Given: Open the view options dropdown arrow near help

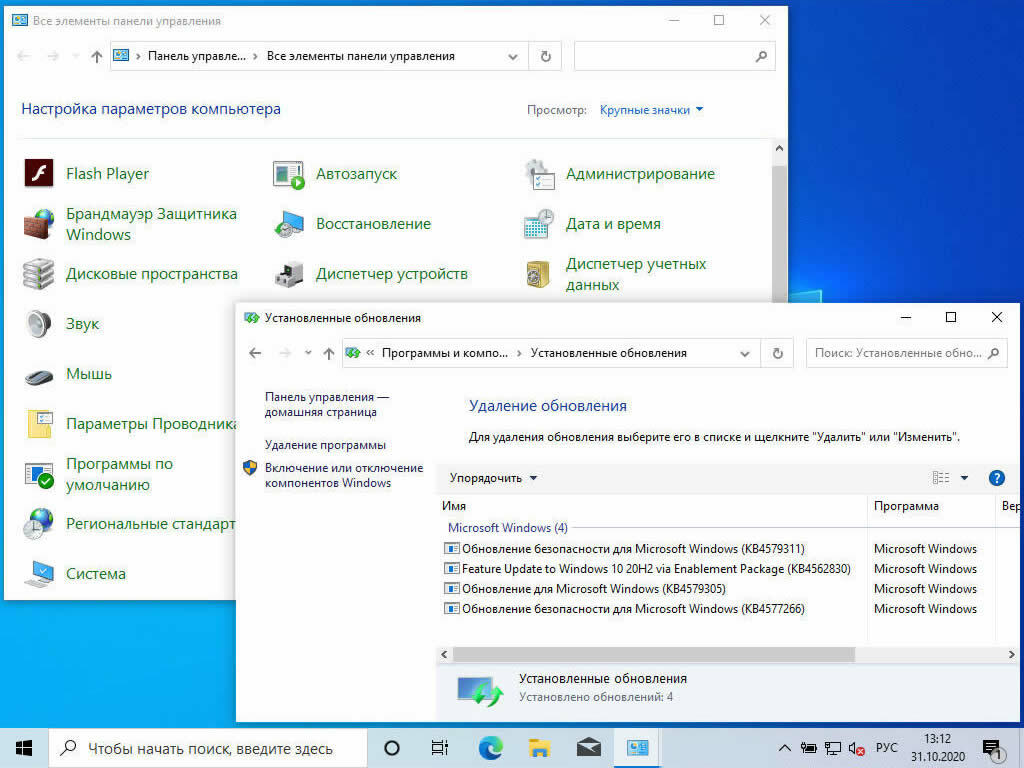Looking at the screenshot, I should point(965,478).
